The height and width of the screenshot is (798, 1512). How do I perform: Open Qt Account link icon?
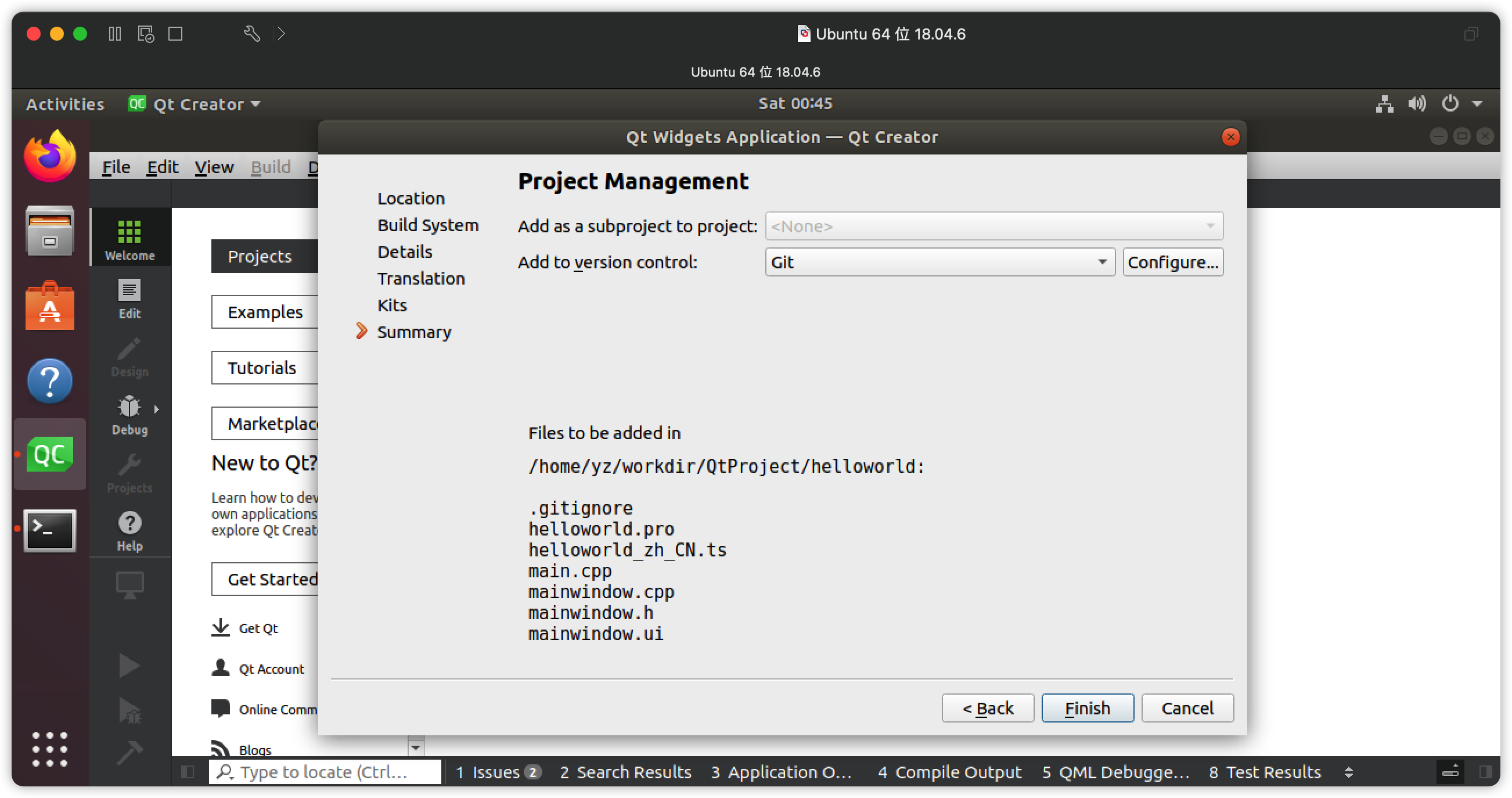(220, 668)
